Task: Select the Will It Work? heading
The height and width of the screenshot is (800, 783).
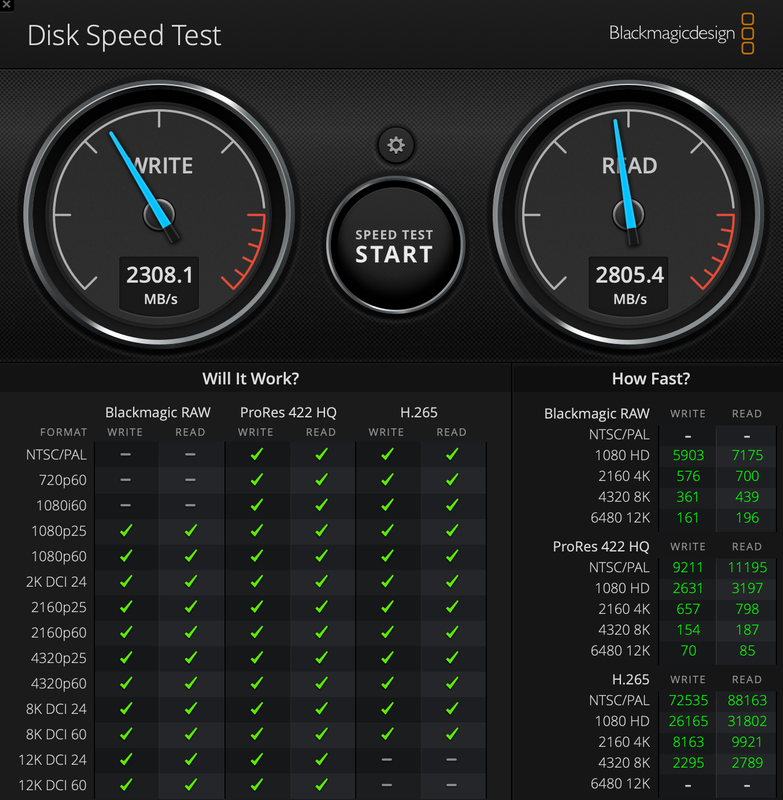Action: click(250, 379)
